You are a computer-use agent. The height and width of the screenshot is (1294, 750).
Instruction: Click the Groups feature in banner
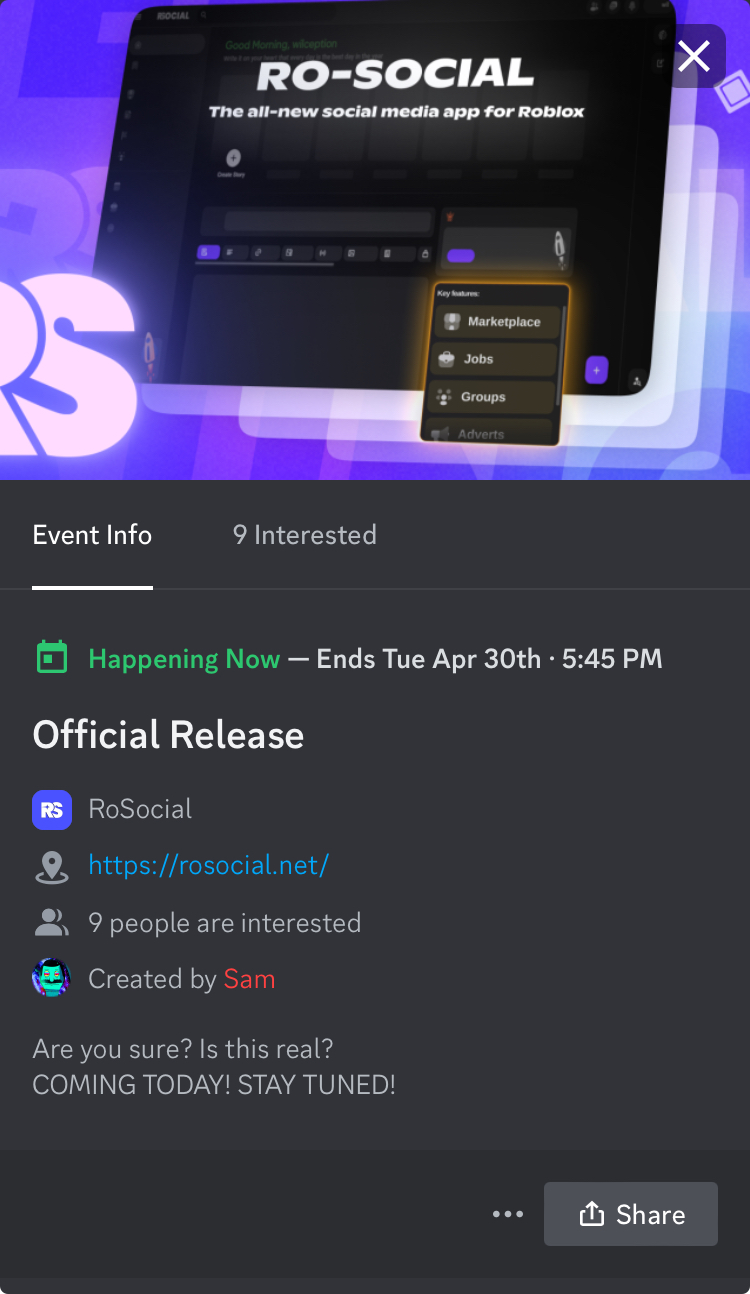click(x=493, y=397)
